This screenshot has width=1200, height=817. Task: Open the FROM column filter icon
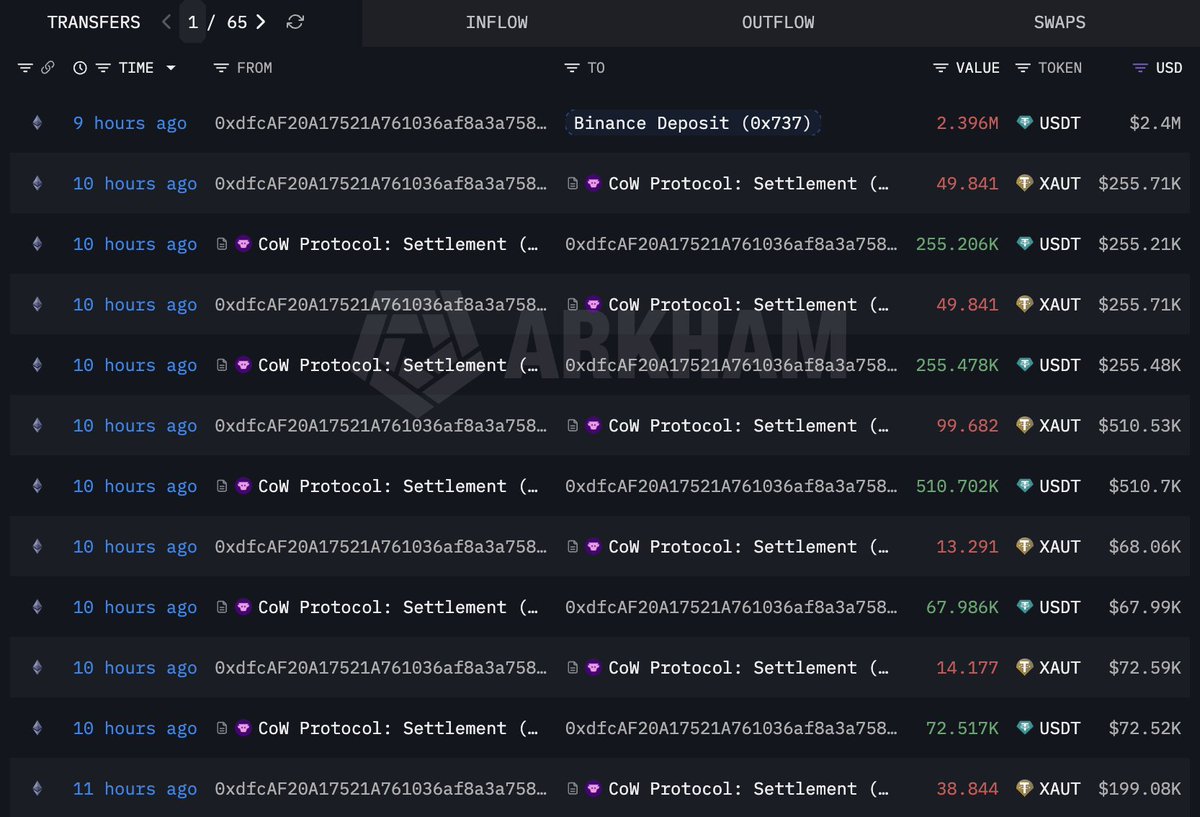pyautogui.click(x=221, y=68)
